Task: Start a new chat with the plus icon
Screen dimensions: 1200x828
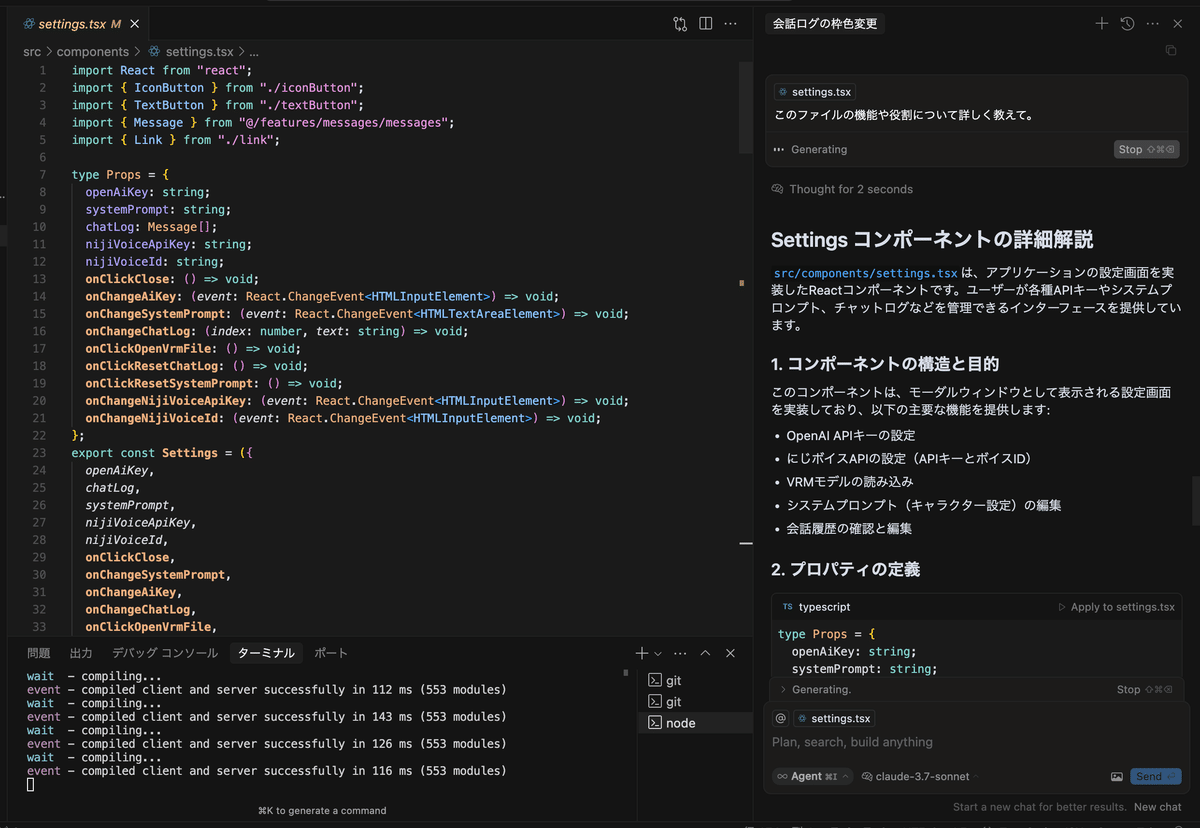Action: pos(1101,22)
